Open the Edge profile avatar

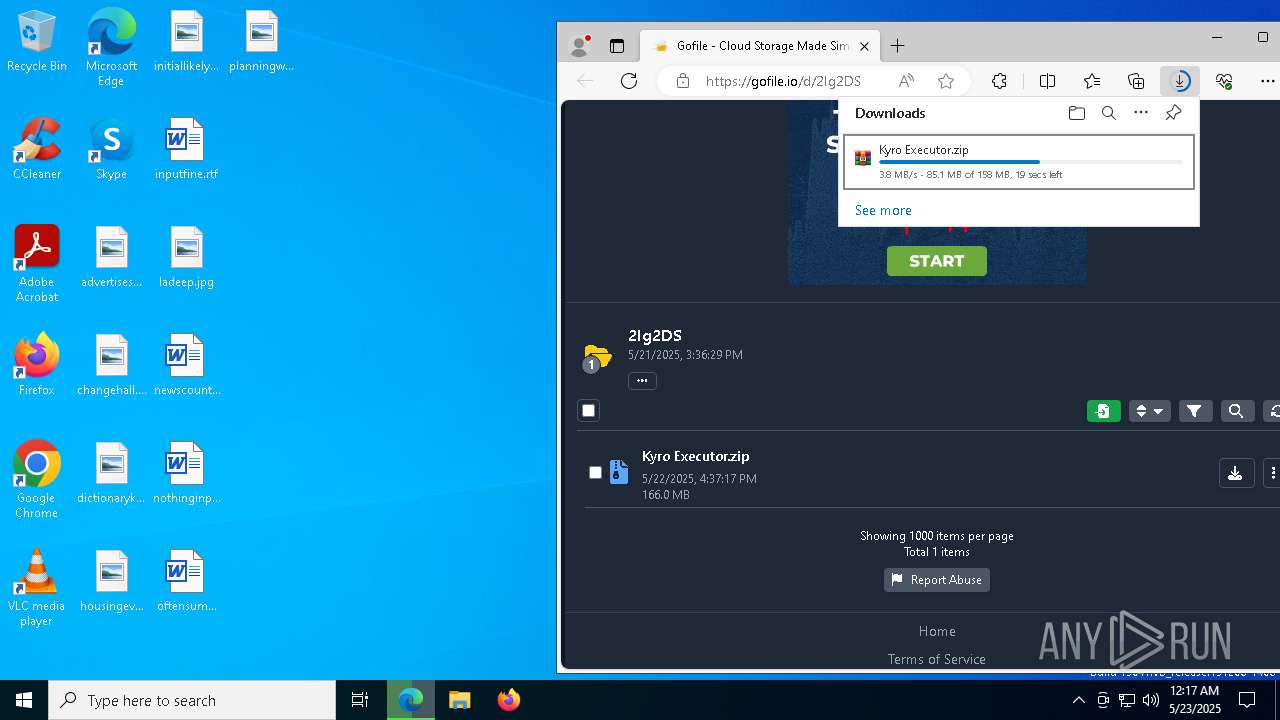[579, 46]
